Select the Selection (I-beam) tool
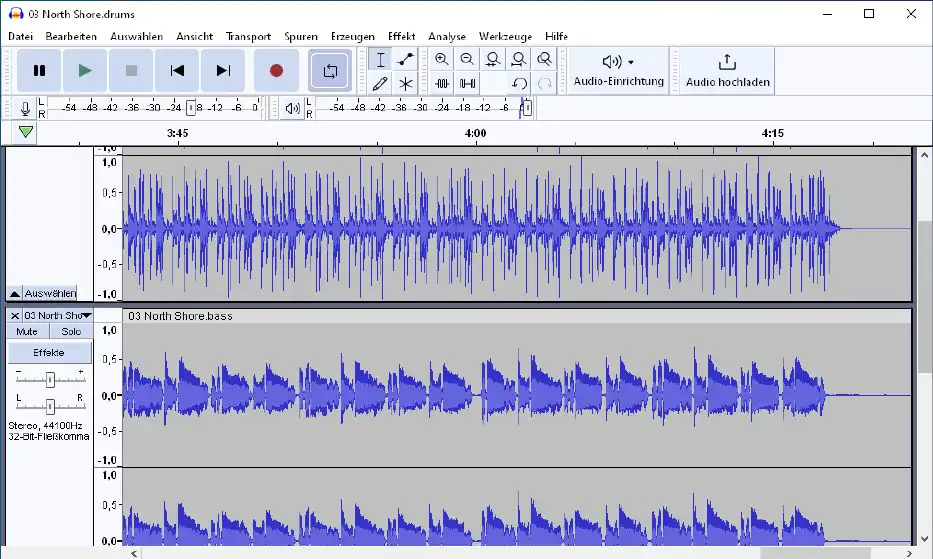933x559 pixels. click(380, 60)
